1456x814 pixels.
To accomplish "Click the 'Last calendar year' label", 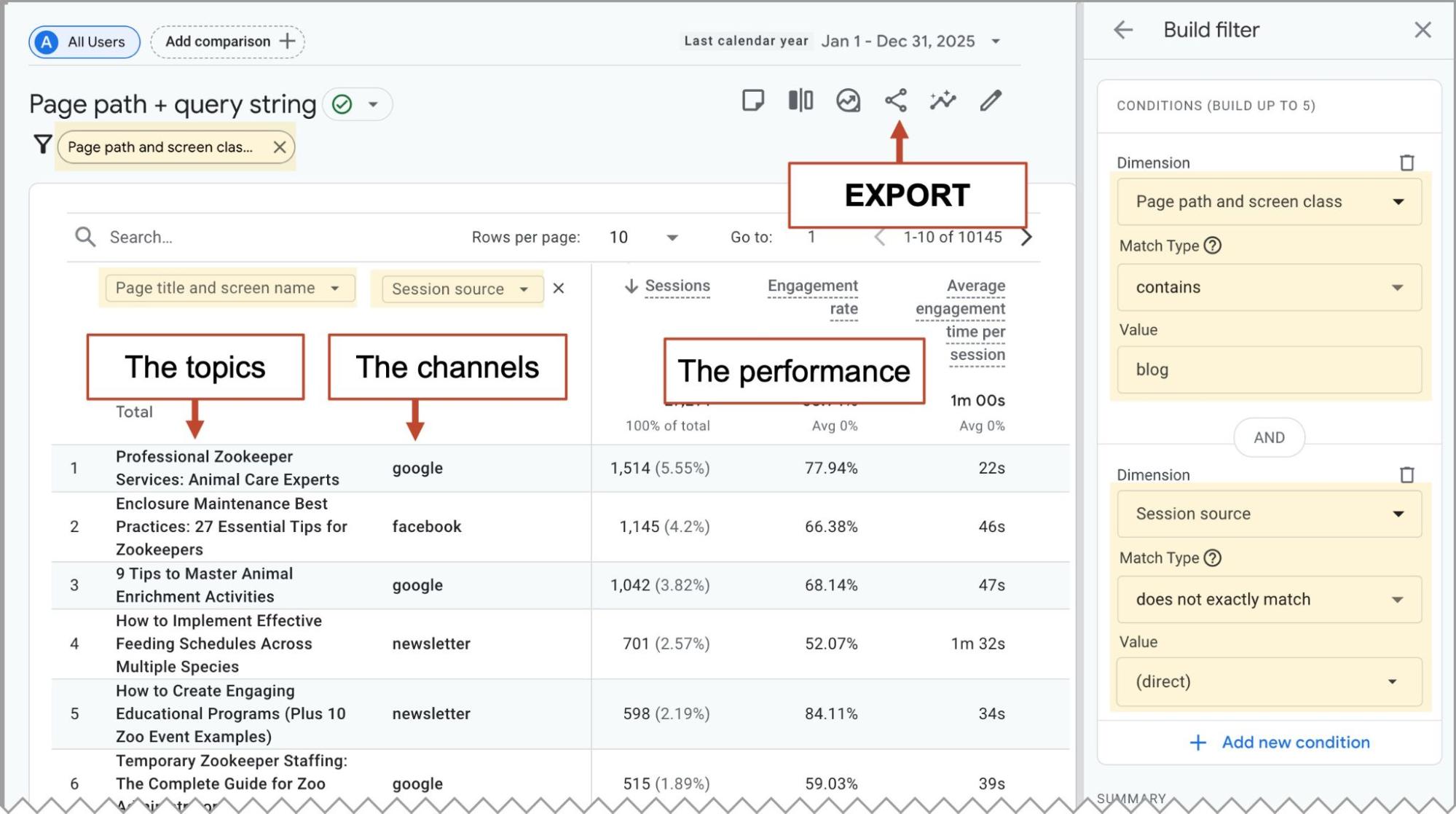I will 746,41.
